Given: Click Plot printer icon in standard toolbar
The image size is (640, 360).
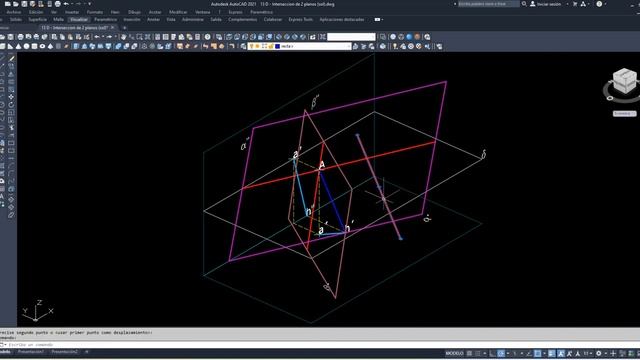Looking at the screenshot, I should tap(20, 37).
